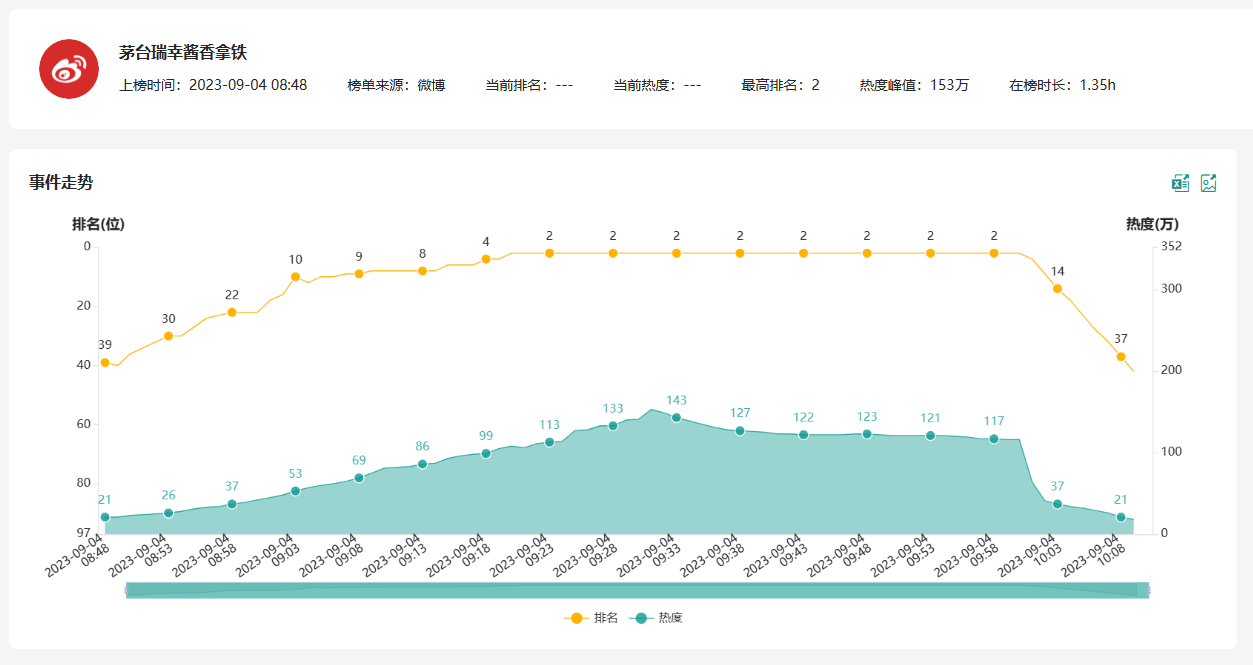Click the 热度 data point labeled 117
The width and height of the screenshot is (1253, 665).
point(994,439)
